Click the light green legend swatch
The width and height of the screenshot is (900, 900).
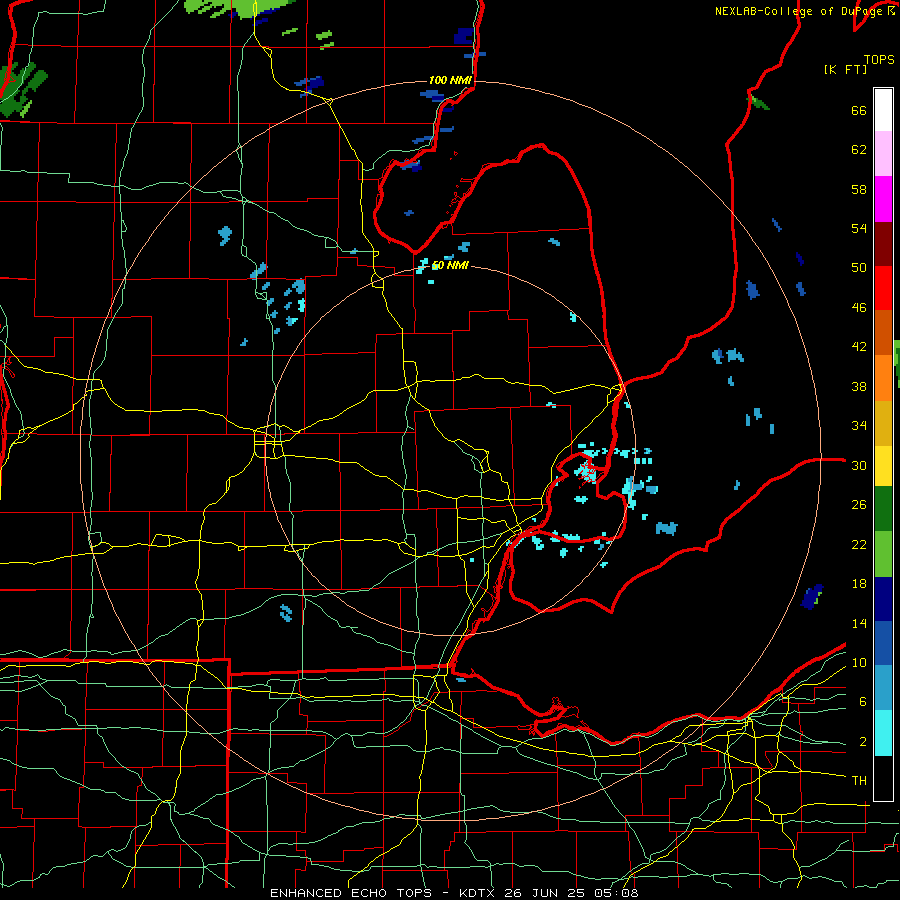pos(883,554)
